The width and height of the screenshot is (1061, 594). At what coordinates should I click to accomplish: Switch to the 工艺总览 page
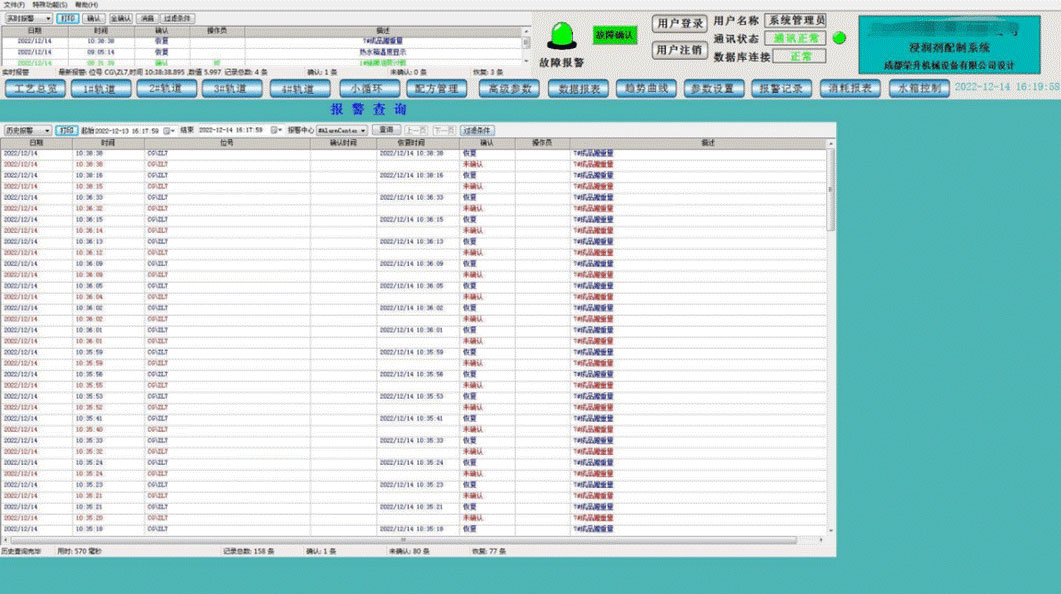pos(37,88)
